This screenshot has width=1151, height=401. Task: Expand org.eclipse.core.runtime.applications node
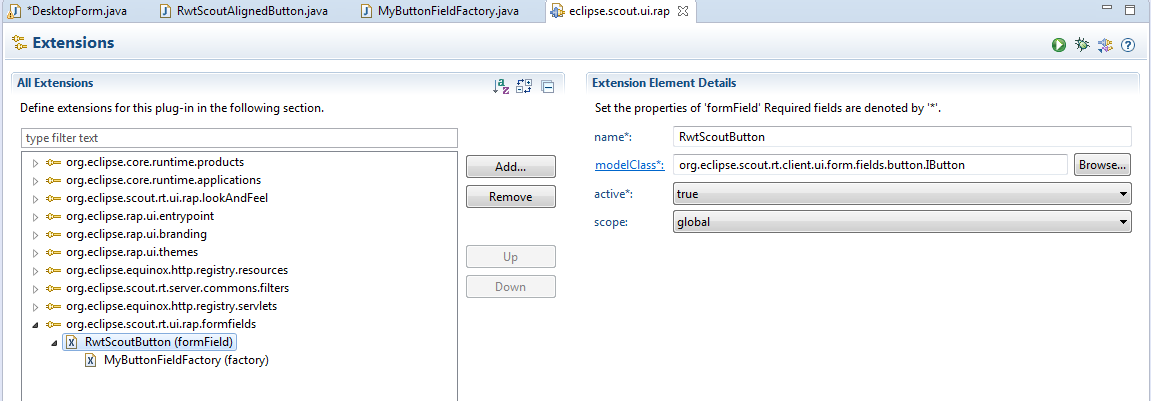[x=35, y=181]
